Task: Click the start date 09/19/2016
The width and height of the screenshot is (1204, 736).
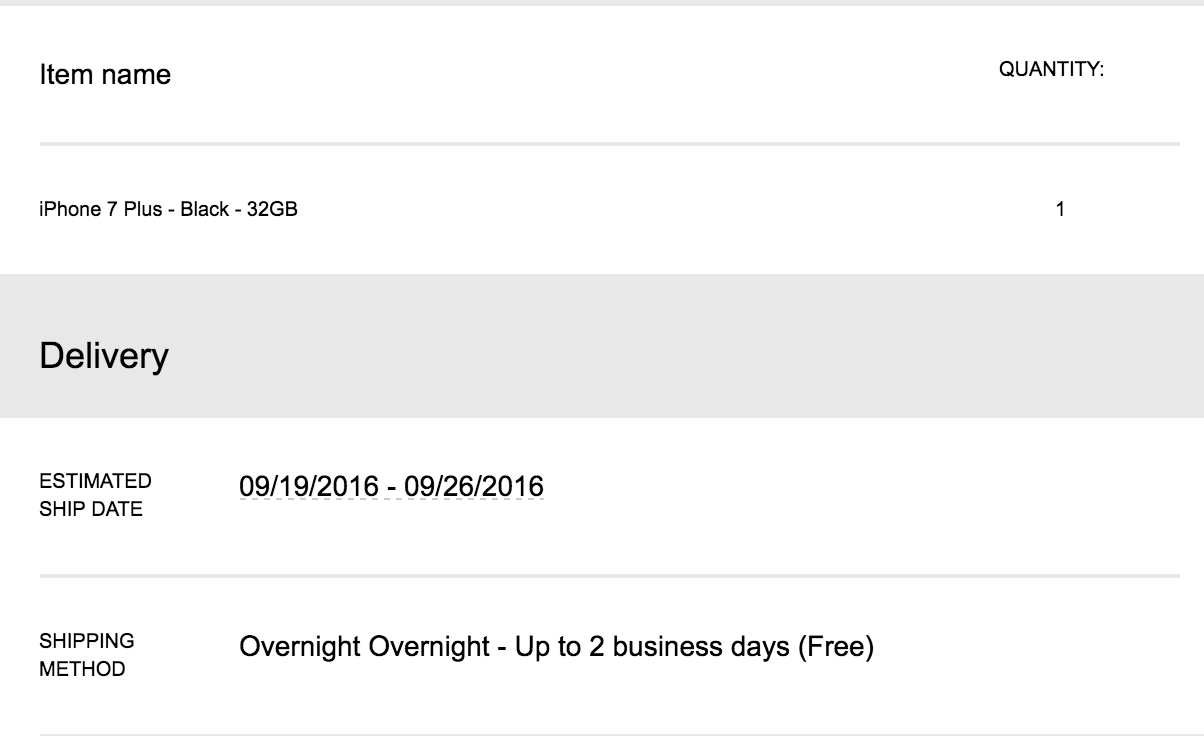Action: [308, 487]
